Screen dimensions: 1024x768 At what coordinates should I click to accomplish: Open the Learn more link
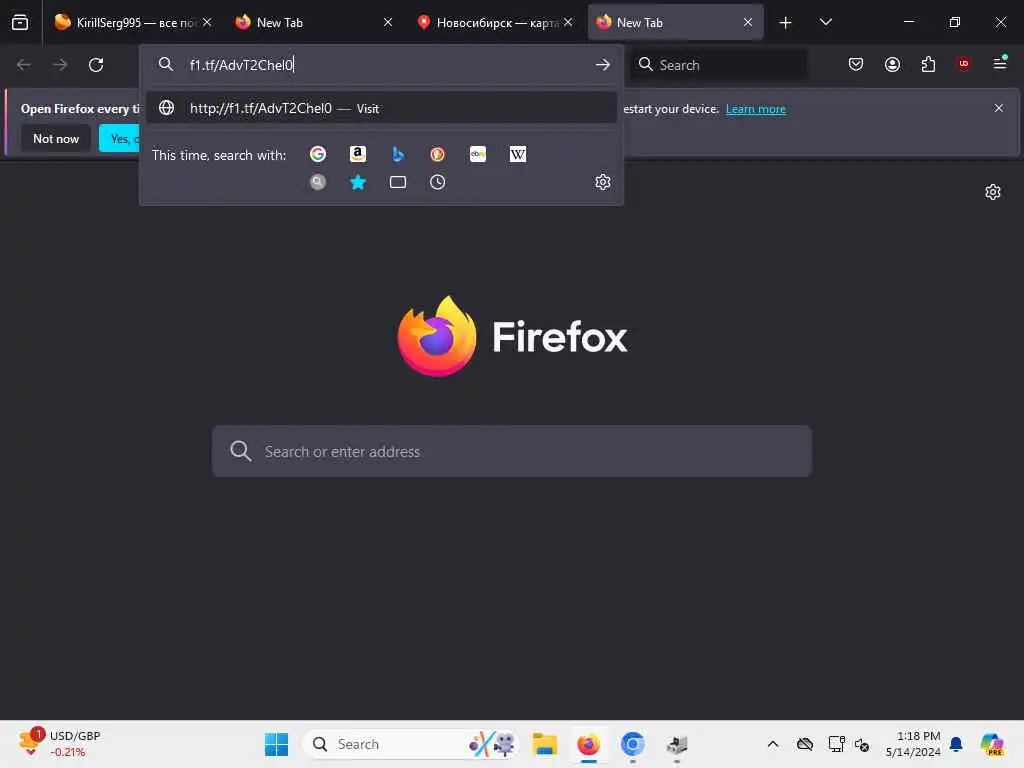click(x=756, y=109)
